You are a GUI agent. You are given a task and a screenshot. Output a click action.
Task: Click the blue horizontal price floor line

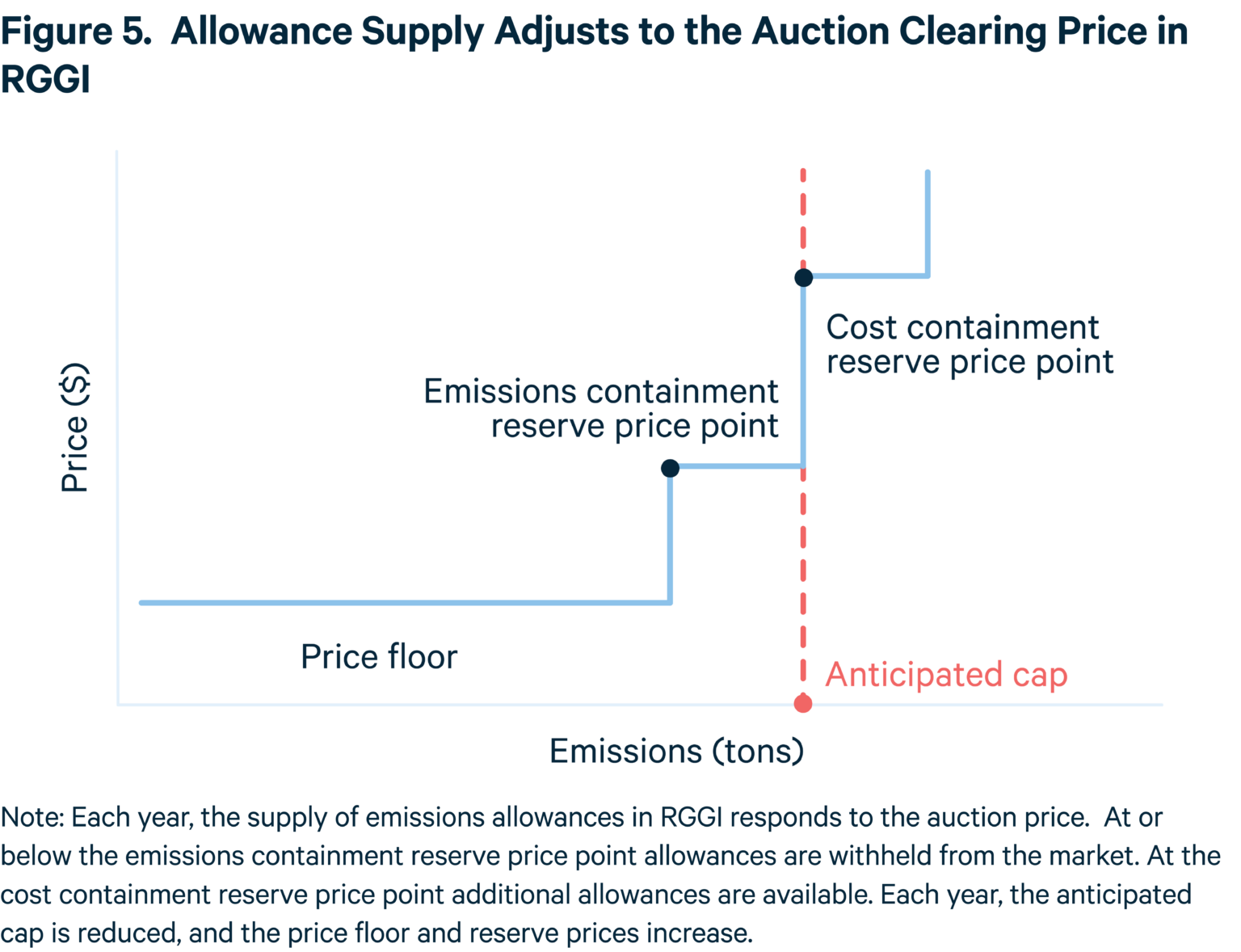404,602
